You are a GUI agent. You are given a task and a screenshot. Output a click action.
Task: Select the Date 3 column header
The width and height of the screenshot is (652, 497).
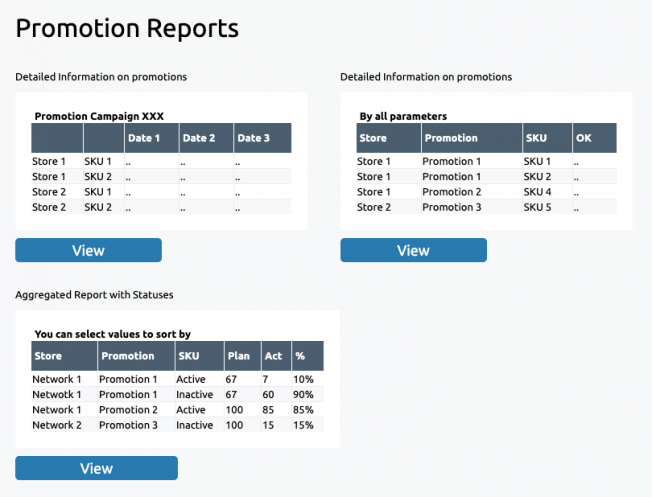point(263,138)
